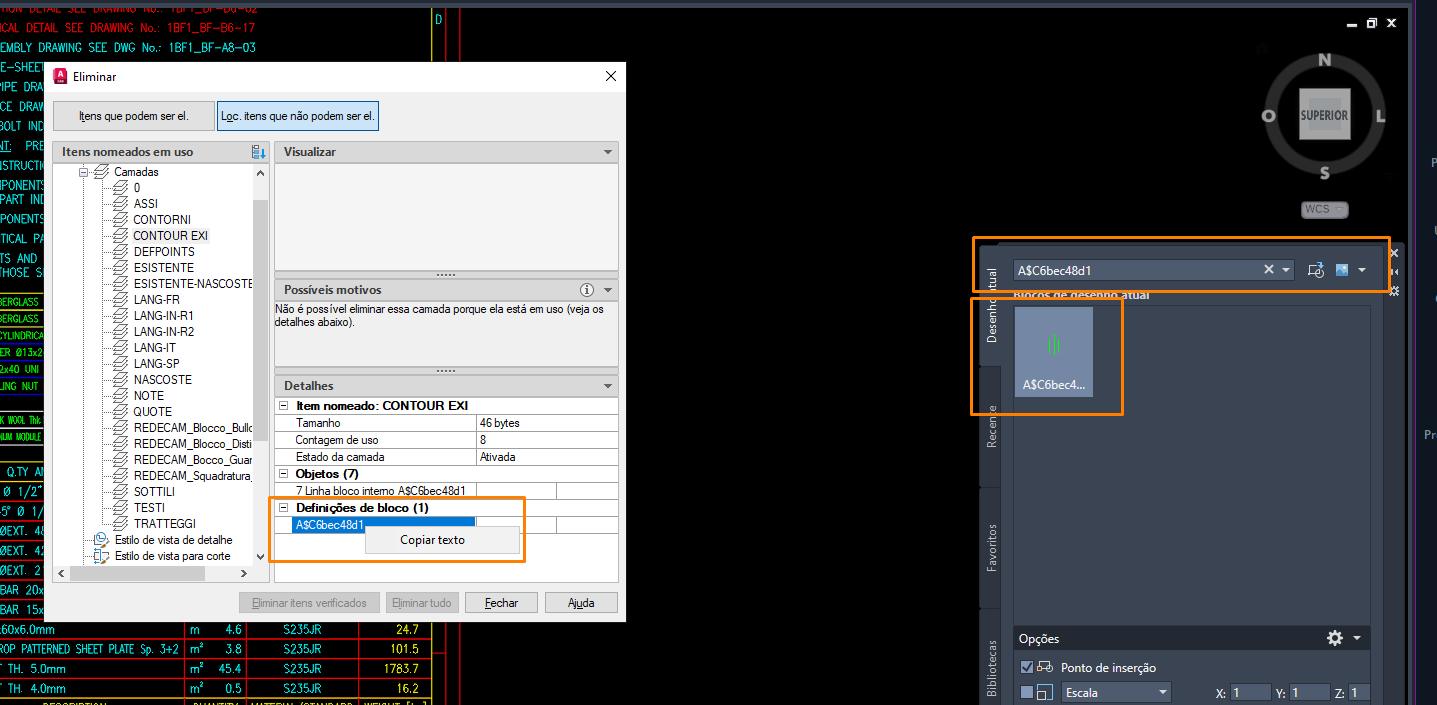The height and width of the screenshot is (705, 1437).
Task: Click the sort icon beside Itens nomeados em uso
Action: [x=259, y=152]
